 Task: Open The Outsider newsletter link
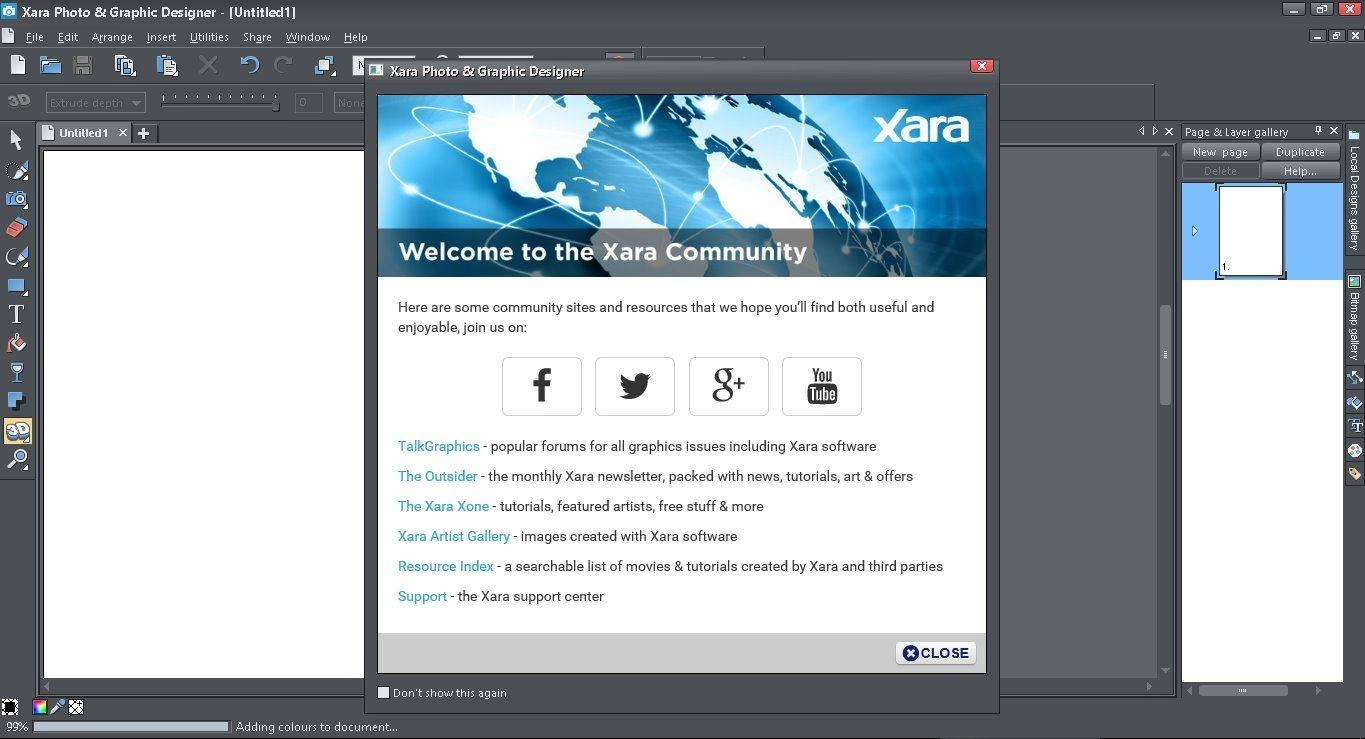(437, 476)
